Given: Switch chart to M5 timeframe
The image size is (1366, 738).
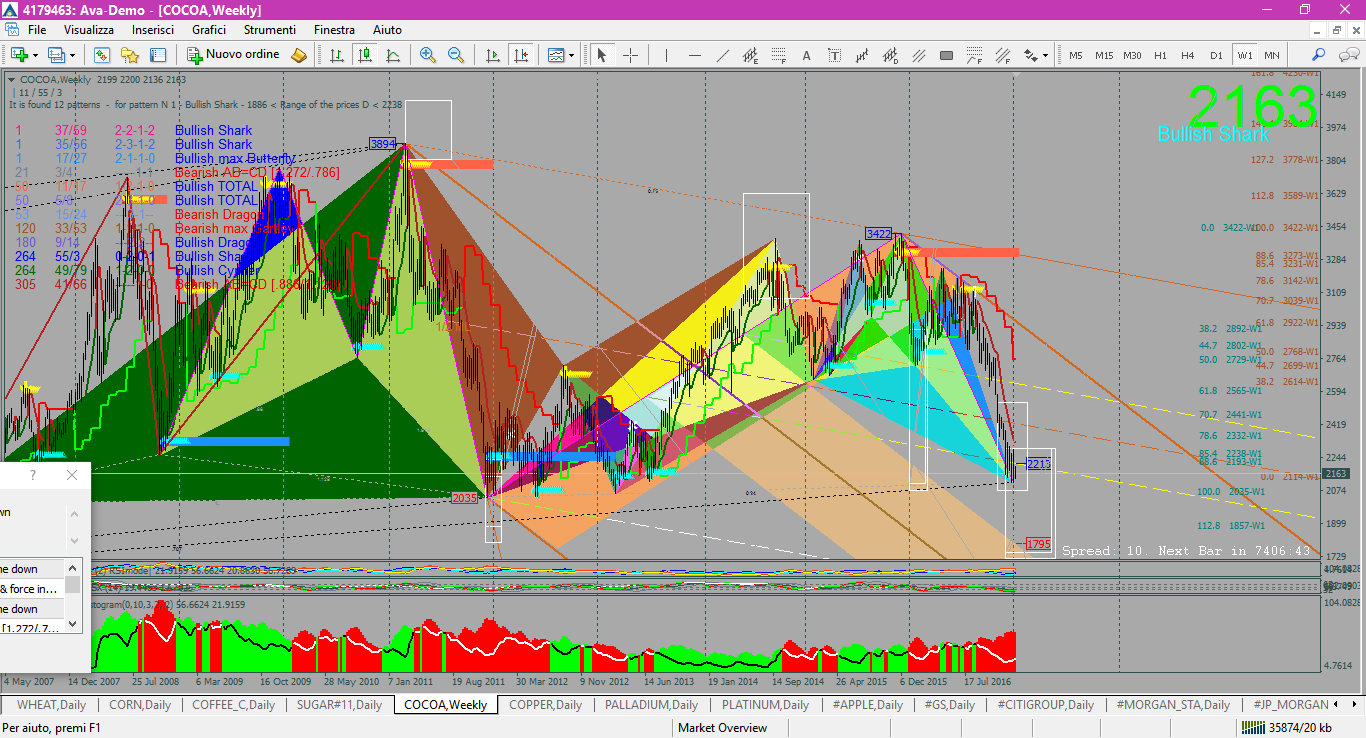Looking at the screenshot, I should tap(1076, 55).
